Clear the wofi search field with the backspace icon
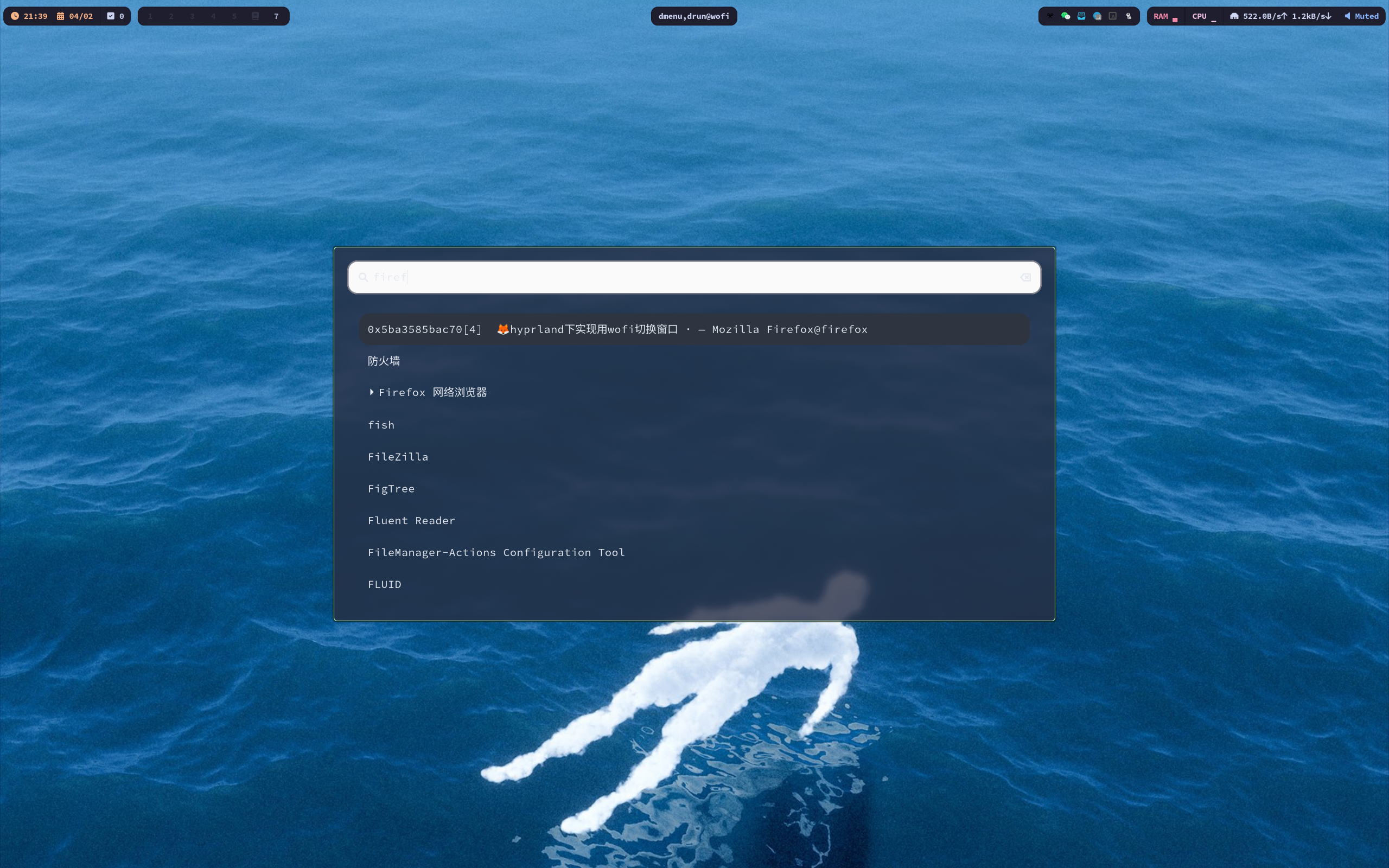Image resolution: width=1389 pixels, height=868 pixels. tap(1025, 277)
